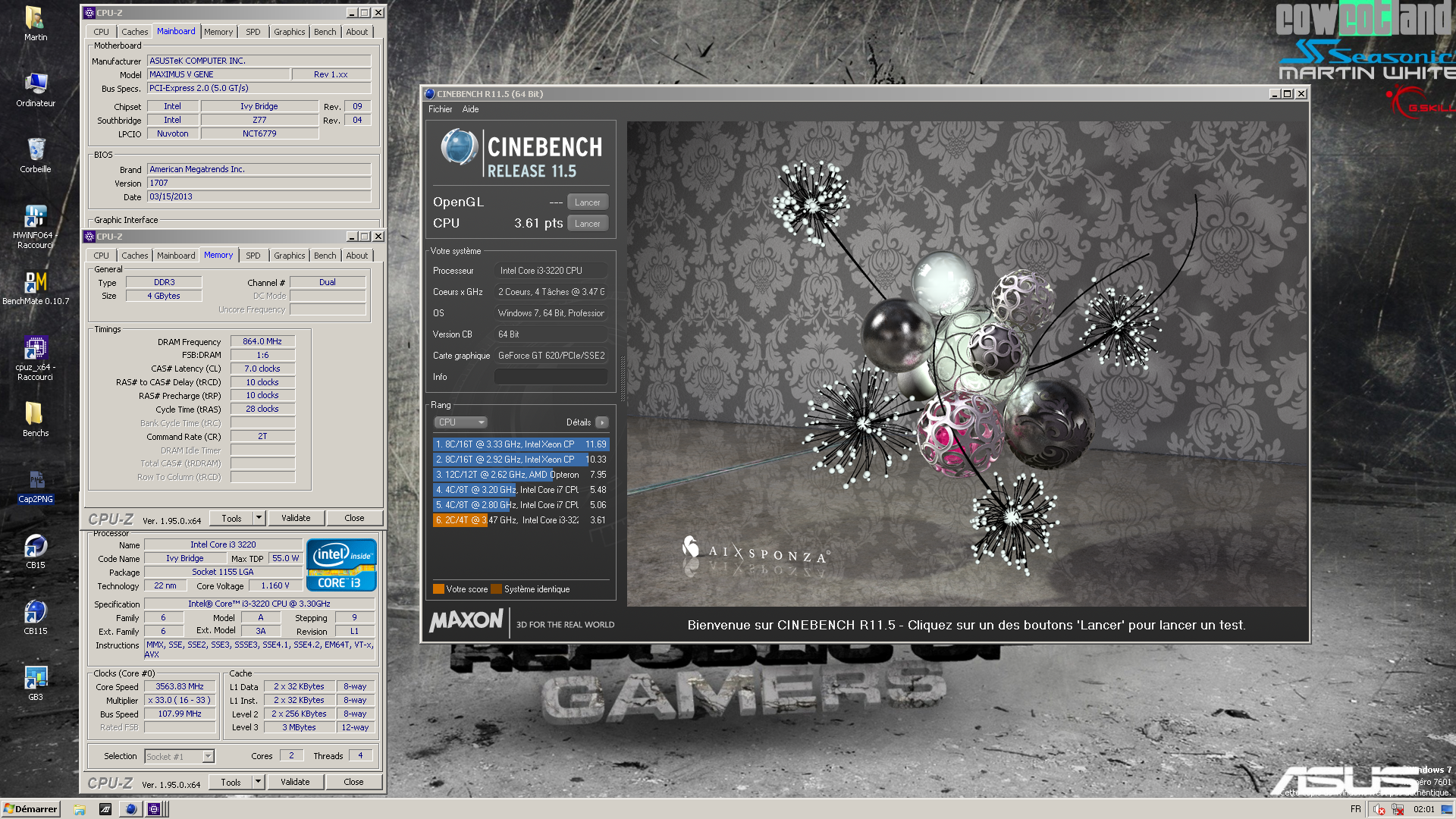Screen dimensions: 1456x819
Task: Open the Corbeille recycle bin icon
Action: click(35, 149)
